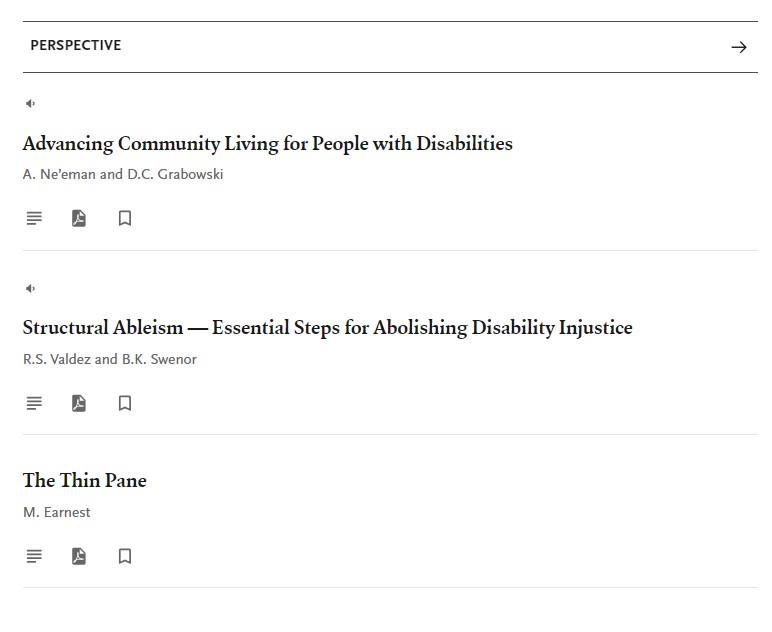
Task: Bookmark the Structural Ableism article
Action: coord(125,403)
